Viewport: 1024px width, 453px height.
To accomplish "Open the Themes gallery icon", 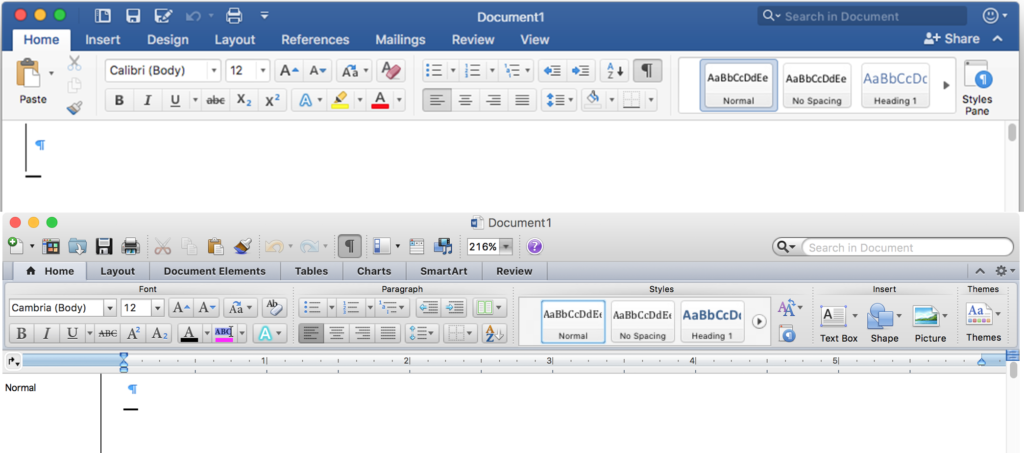I will (982, 322).
